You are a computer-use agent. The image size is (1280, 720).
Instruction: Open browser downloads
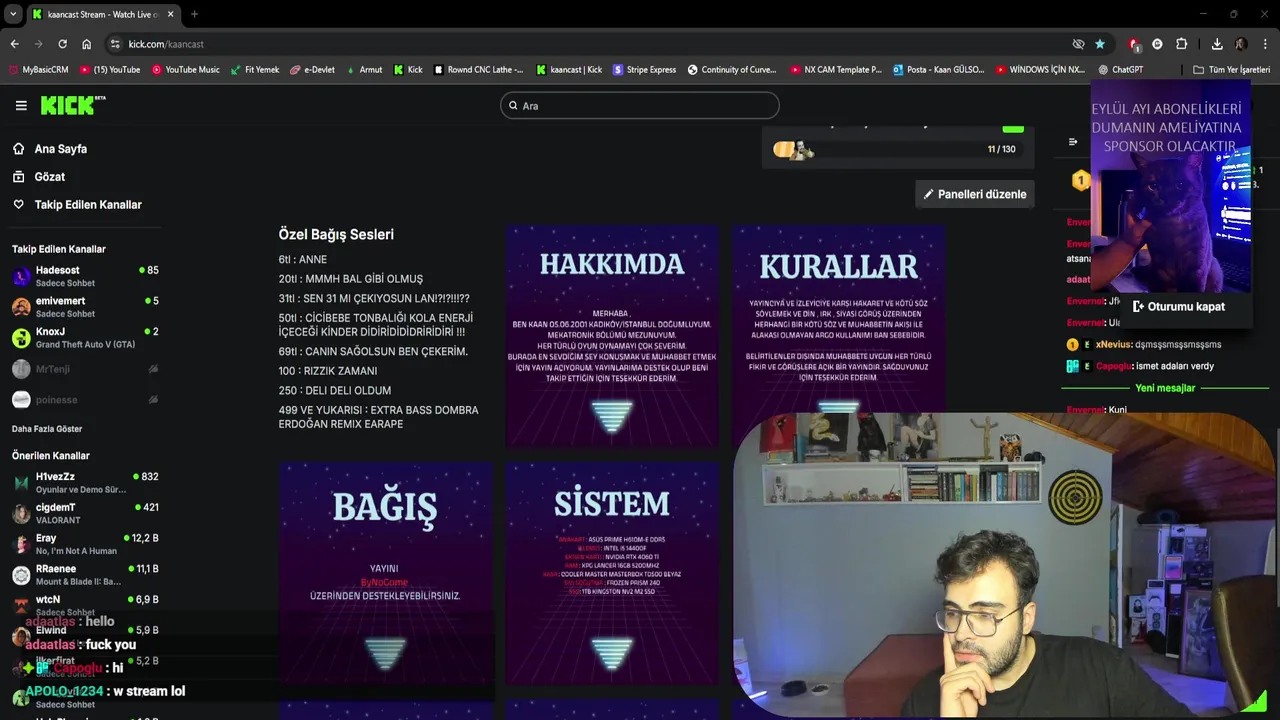click(x=1216, y=44)
